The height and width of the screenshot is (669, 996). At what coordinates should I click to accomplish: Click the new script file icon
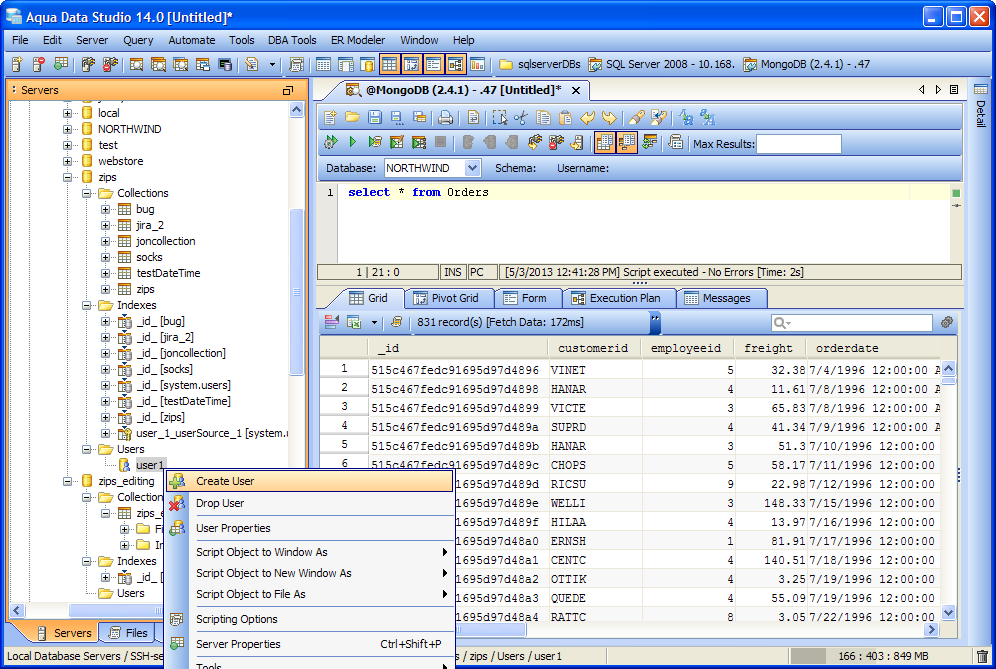coord(330,118)
